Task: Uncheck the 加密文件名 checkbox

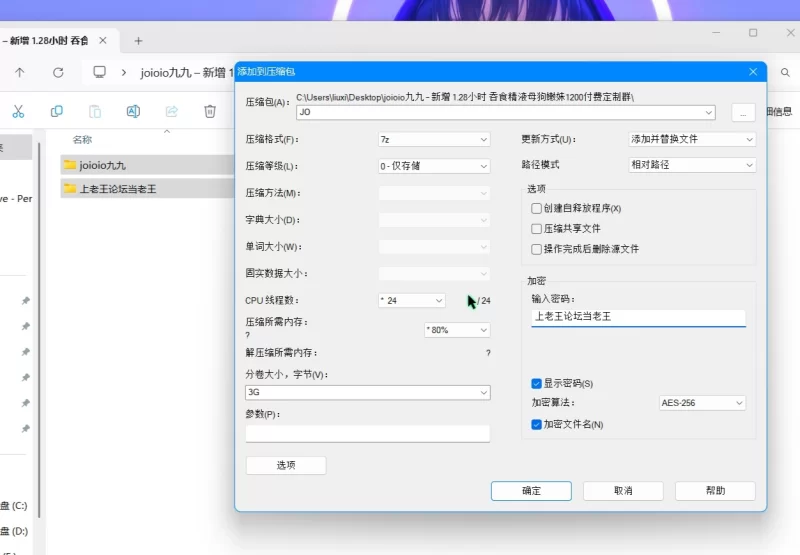Action: (536, 424)
